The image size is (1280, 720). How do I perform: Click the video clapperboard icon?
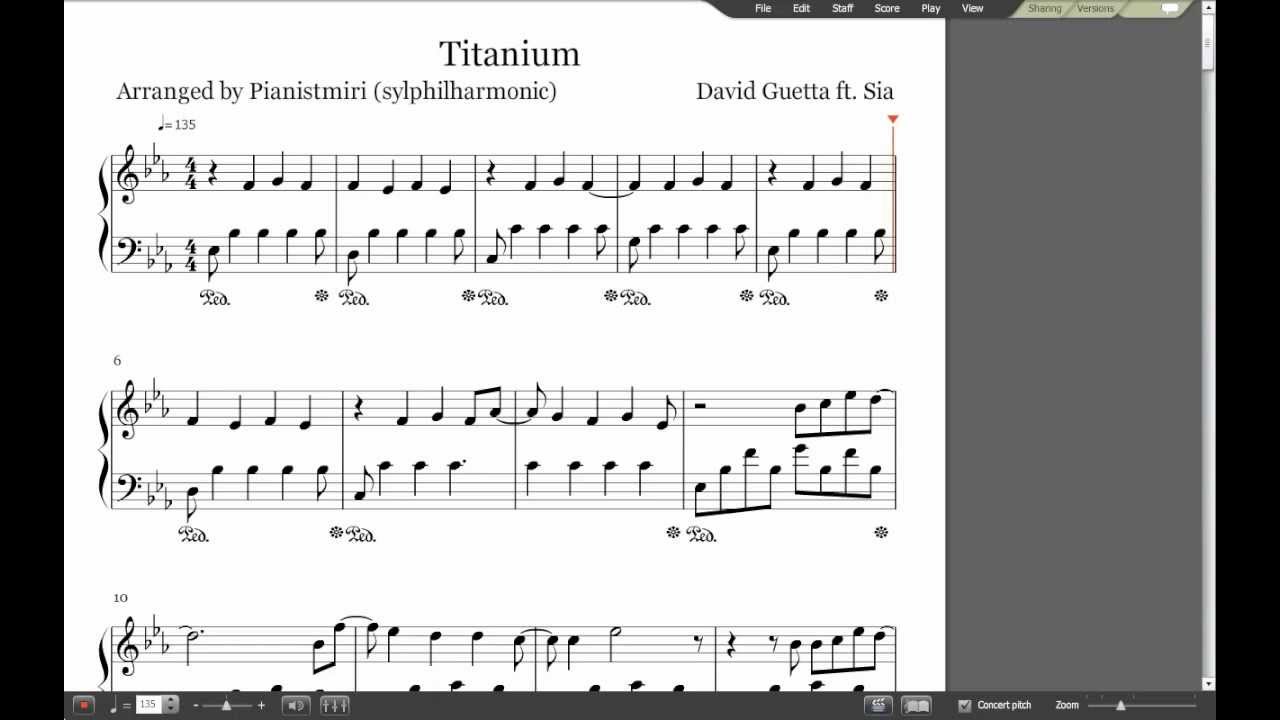[x=878, y=705]
